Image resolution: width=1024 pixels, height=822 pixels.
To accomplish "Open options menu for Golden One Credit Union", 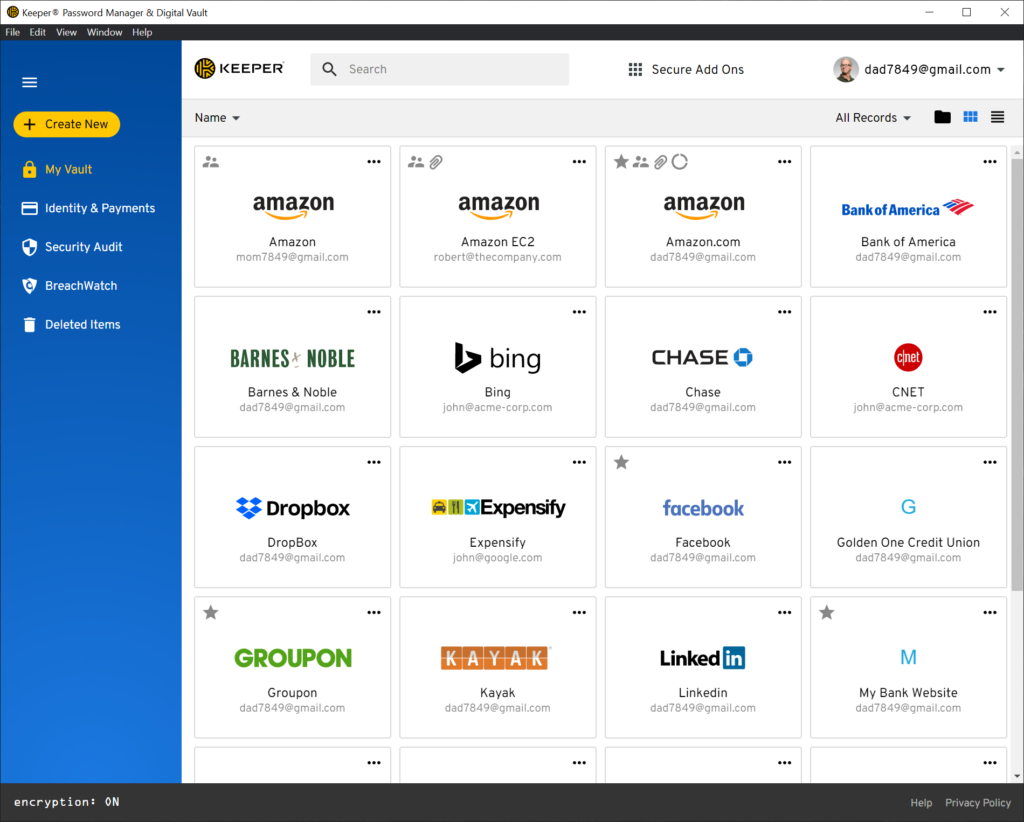I will (990, 462).
